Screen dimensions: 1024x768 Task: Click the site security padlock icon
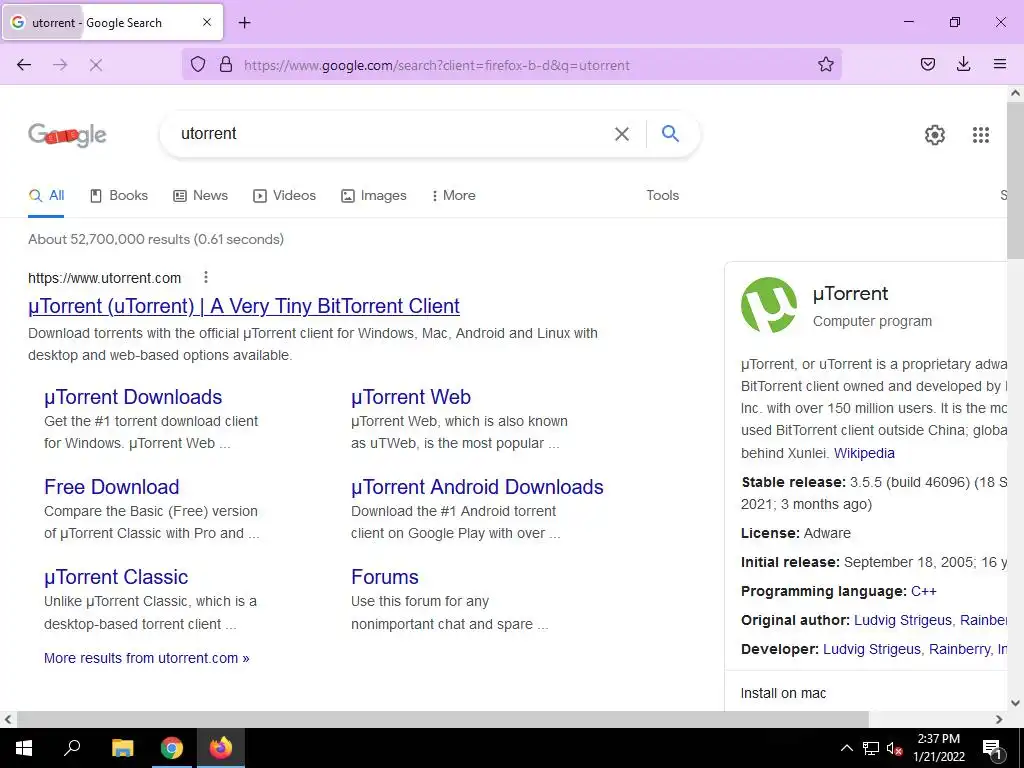coord(226,64)
